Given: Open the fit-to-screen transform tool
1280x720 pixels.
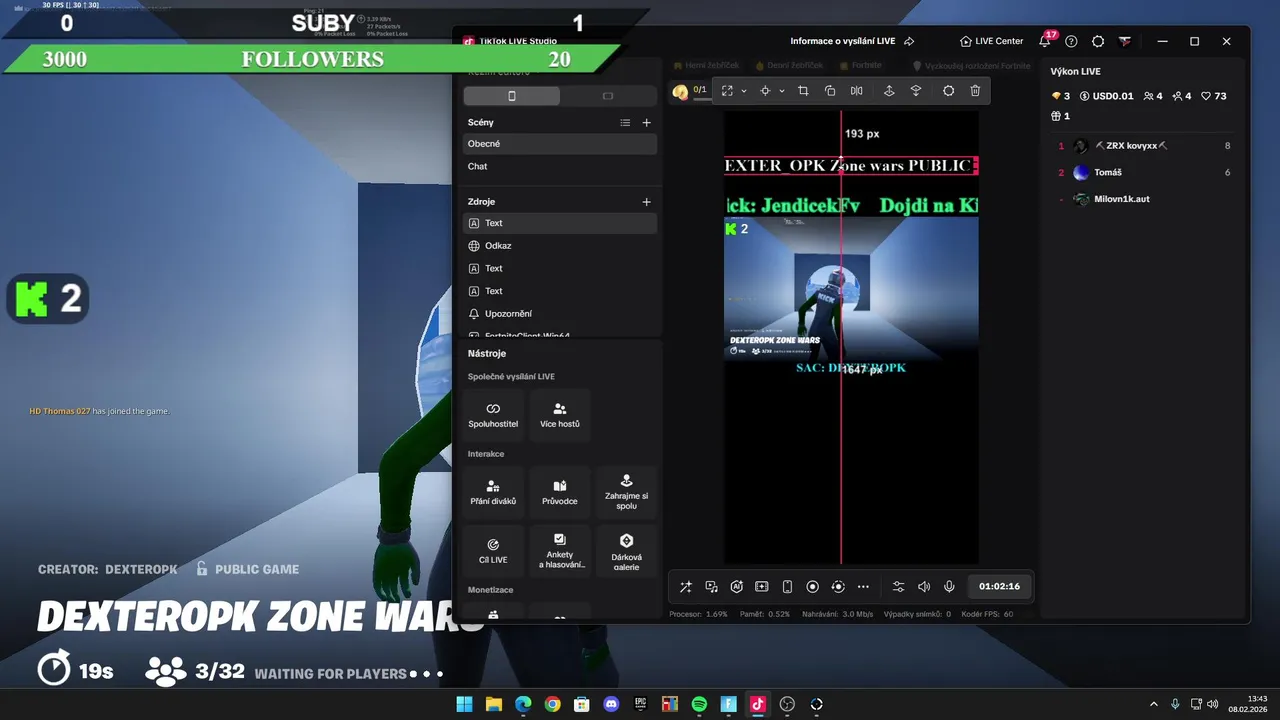Looking at the screenshot, I should tap(727, 91).
